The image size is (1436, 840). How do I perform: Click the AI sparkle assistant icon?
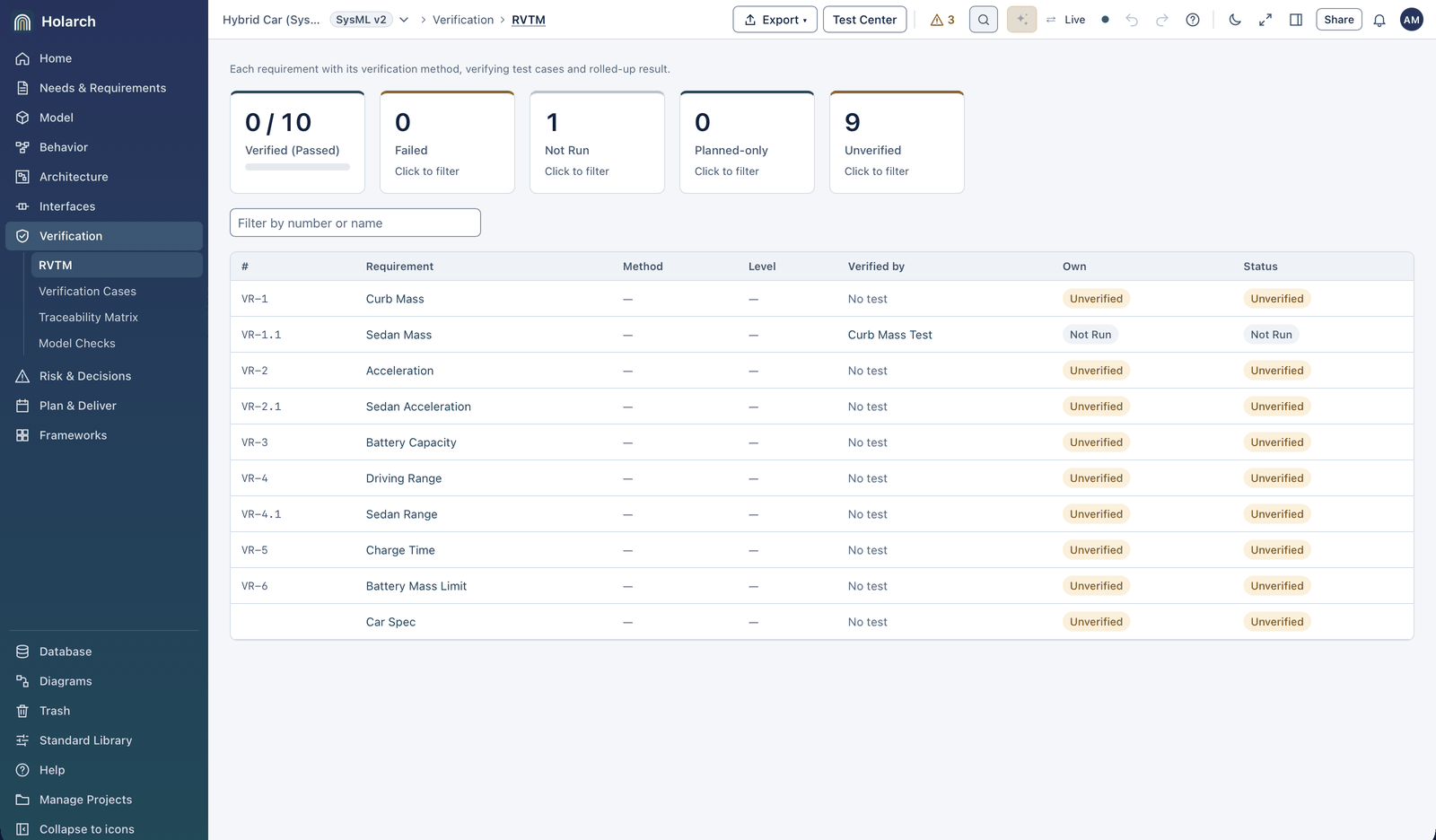(1021, 20)
